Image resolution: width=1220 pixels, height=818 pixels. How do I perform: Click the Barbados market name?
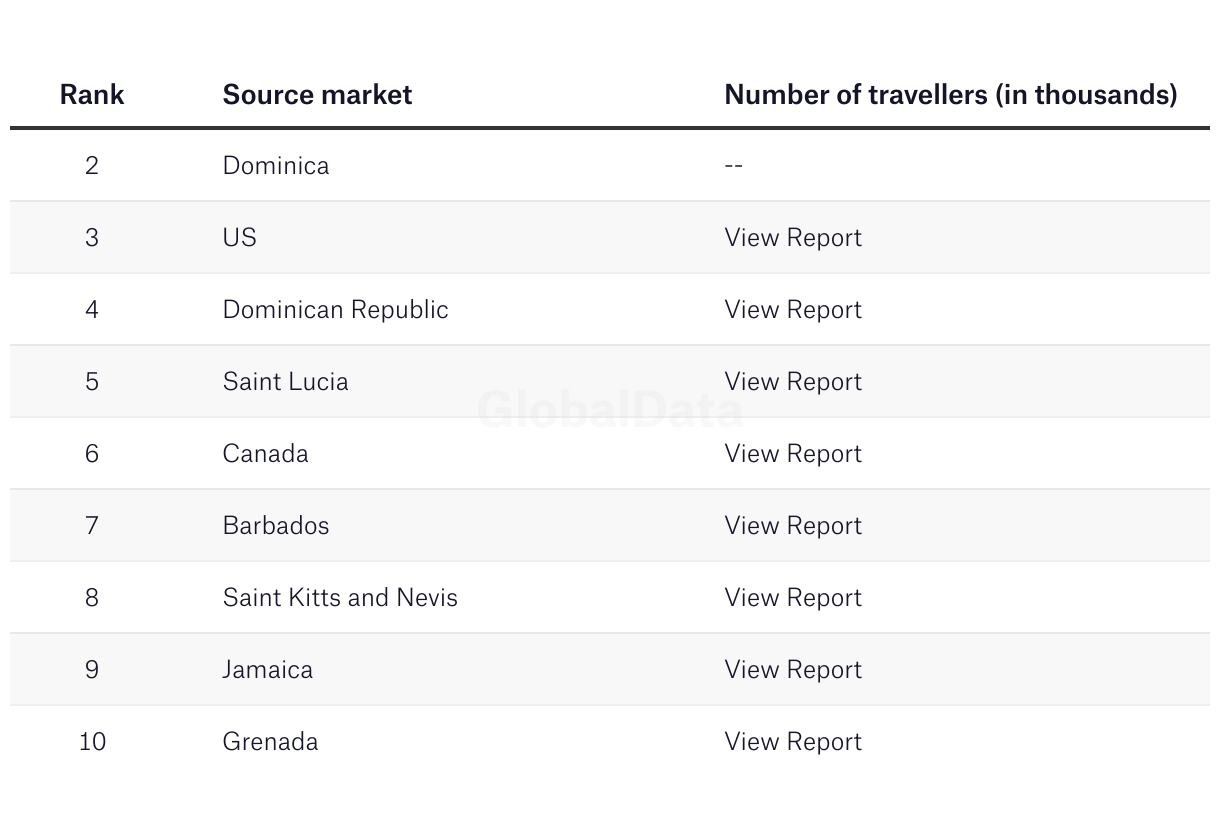pos(276,525)
